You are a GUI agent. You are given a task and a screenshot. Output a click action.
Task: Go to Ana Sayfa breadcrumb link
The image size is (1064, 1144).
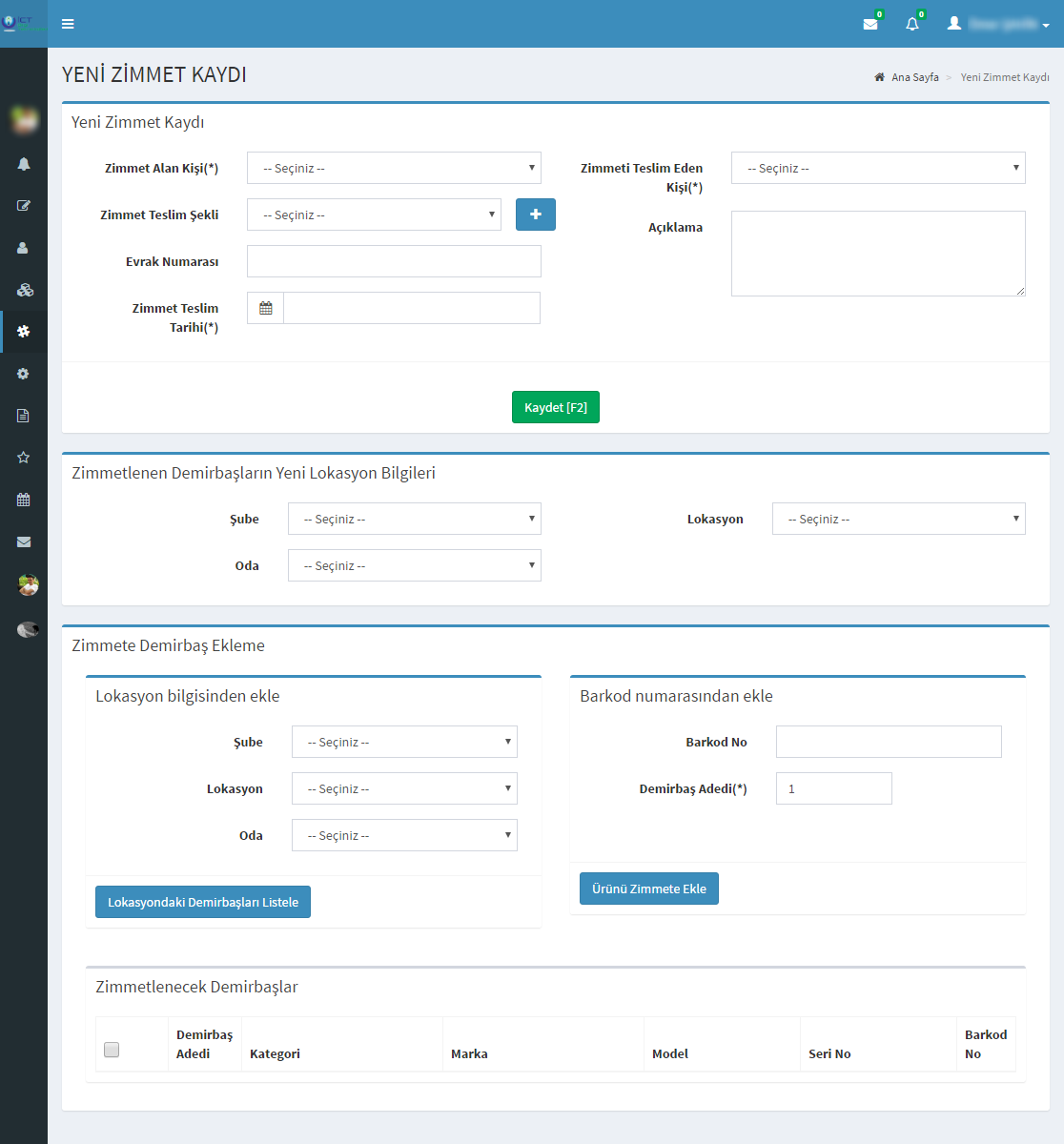pos(914,77)
